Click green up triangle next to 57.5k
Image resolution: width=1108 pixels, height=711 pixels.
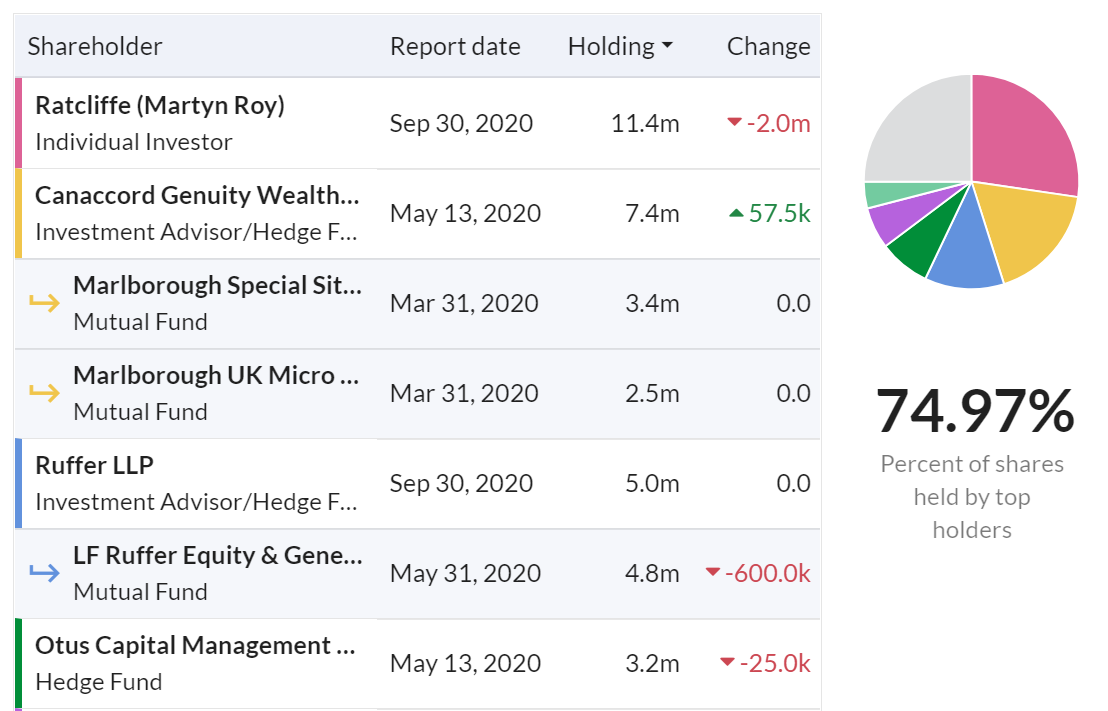(x=736, y=212)
